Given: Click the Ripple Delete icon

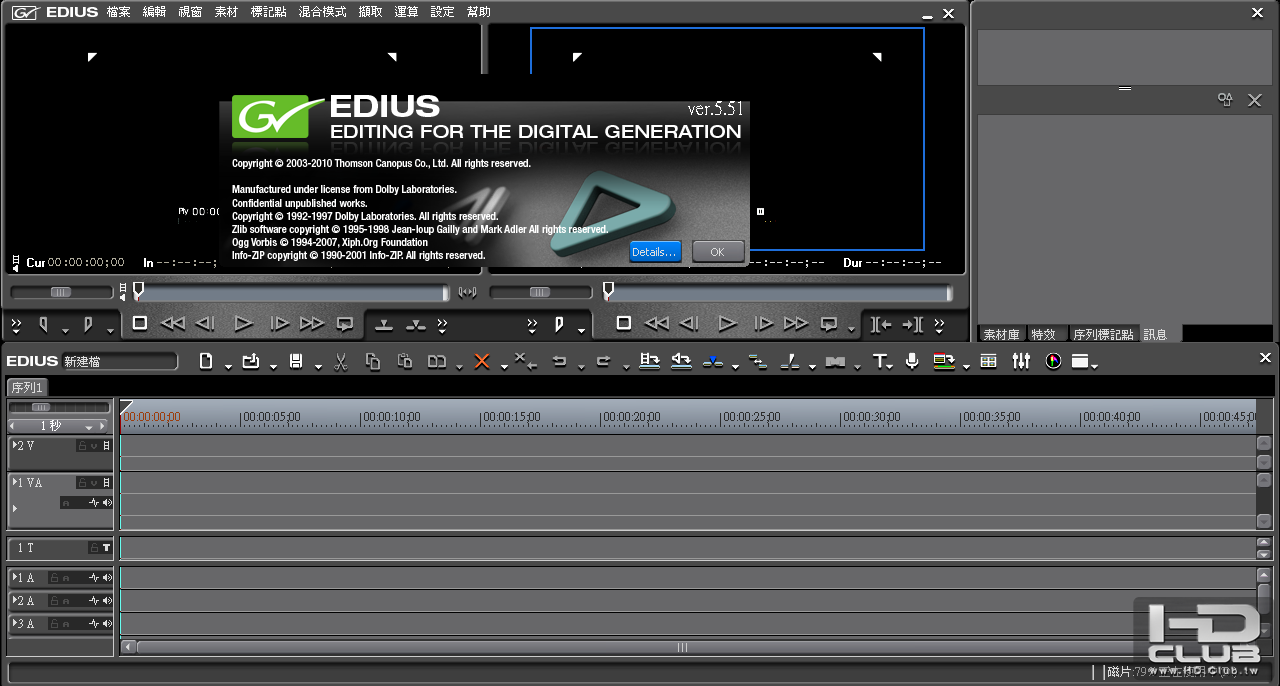Looking at the screenshot, I should point(525,361).
